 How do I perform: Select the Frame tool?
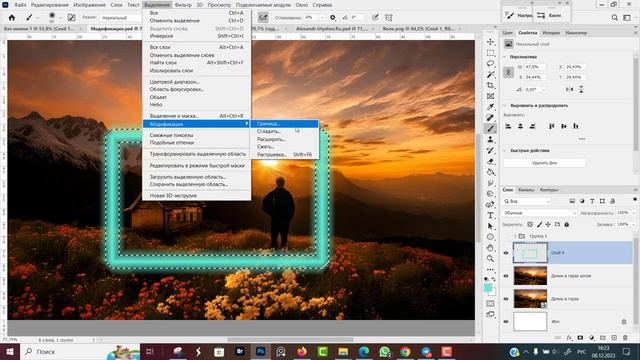tap(490, 96)
